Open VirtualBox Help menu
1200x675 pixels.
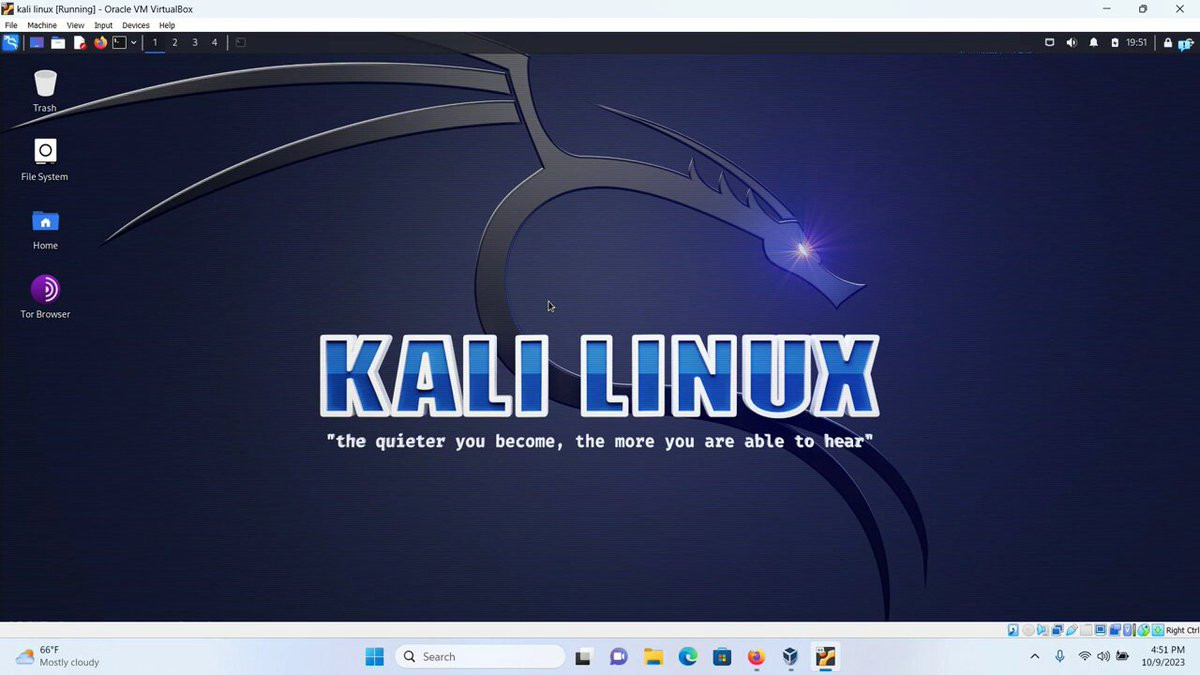(167, 25)
